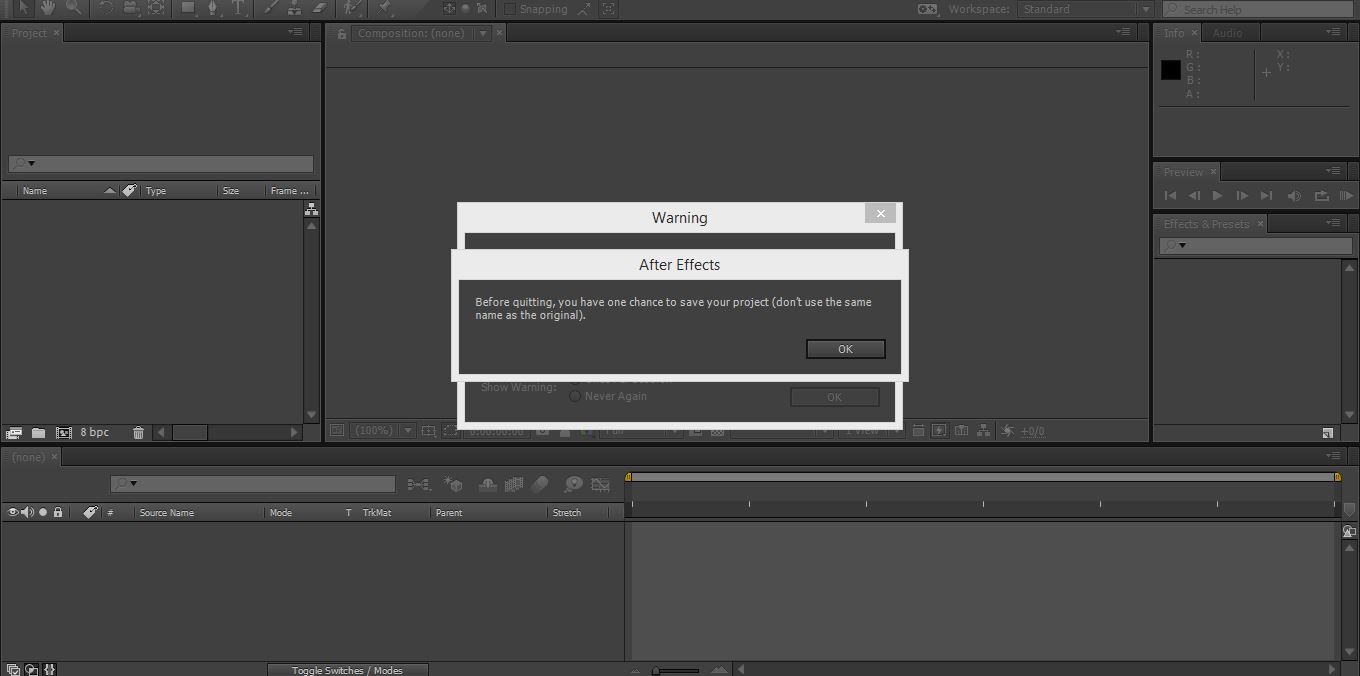Enable the Snapping checkbox
Viewport: 1360px width, 676px height.
point(509,9)
